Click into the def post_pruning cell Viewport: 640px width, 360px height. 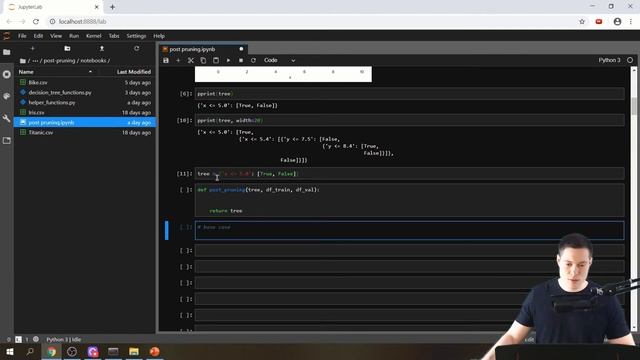click(x=409, y=200)
